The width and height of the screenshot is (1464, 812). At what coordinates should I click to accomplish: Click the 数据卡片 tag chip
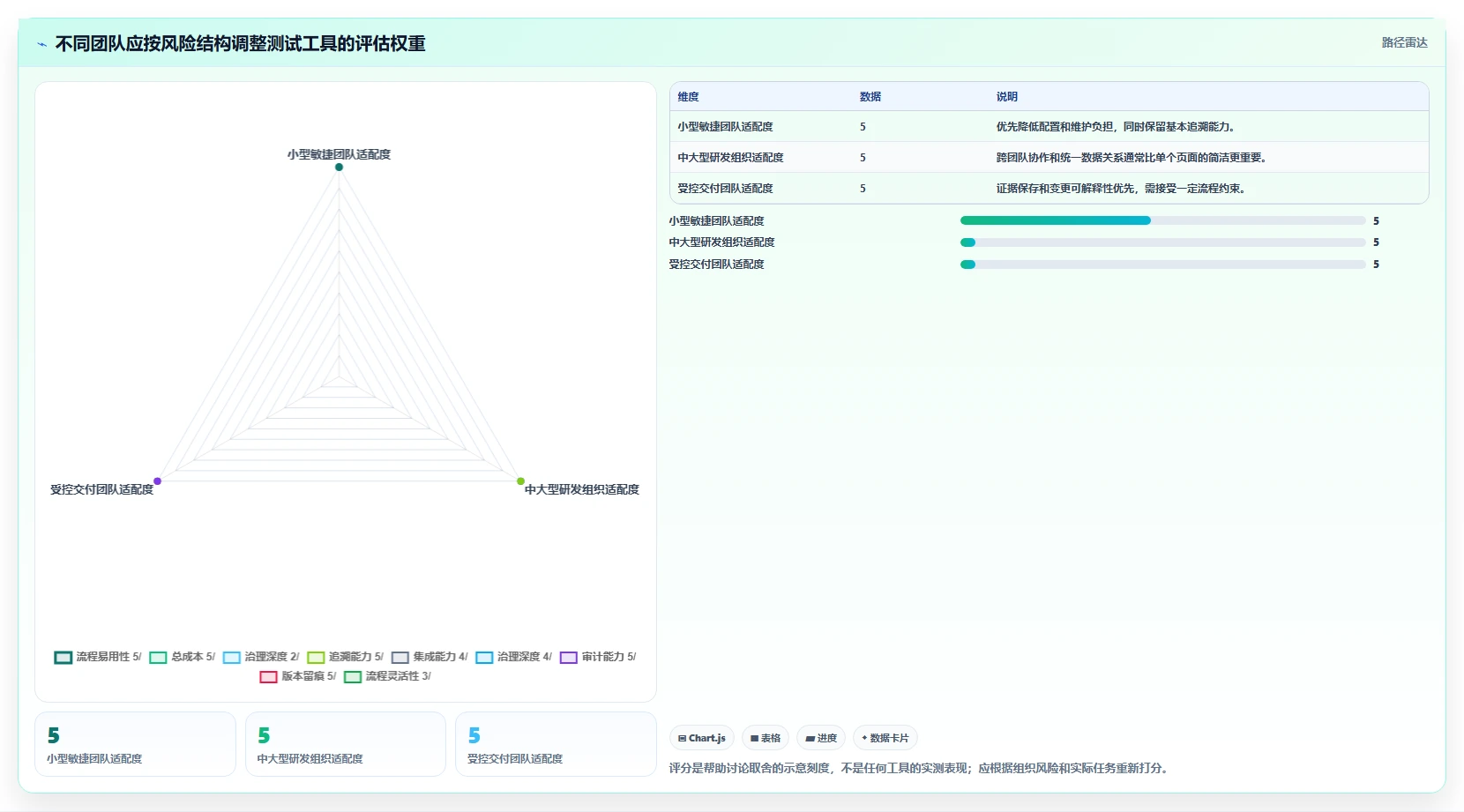(885, 738)
